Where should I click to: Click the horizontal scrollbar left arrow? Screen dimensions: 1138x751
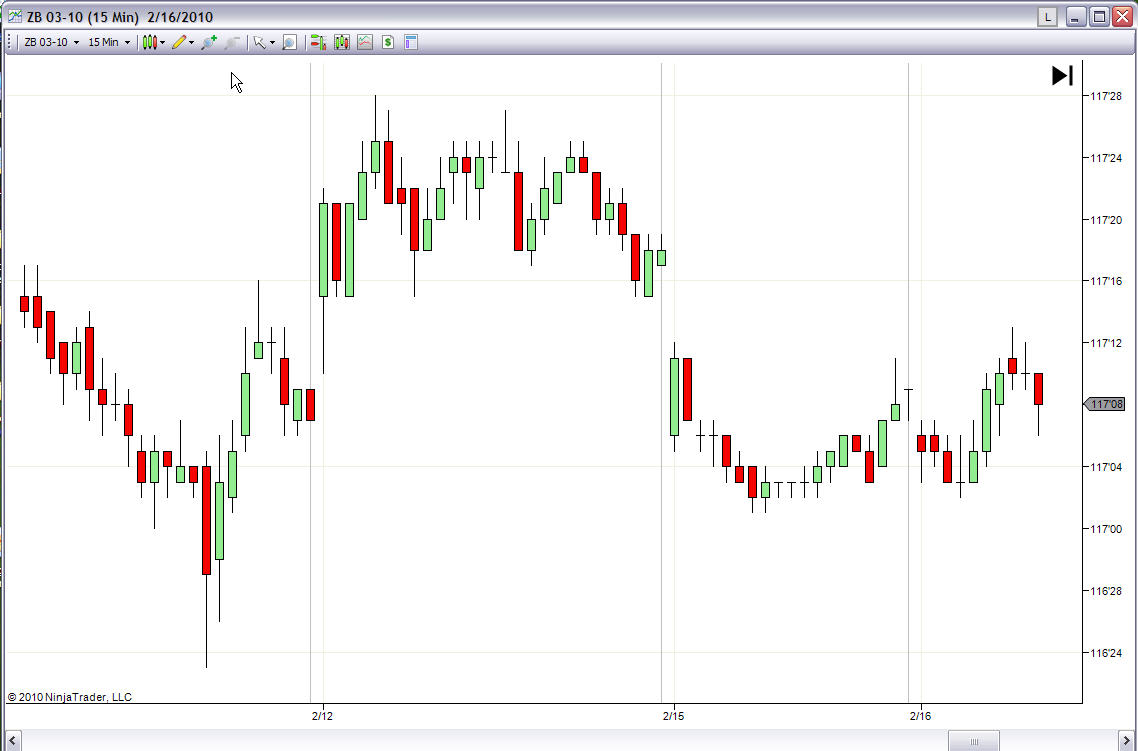[x=12, y=741]
